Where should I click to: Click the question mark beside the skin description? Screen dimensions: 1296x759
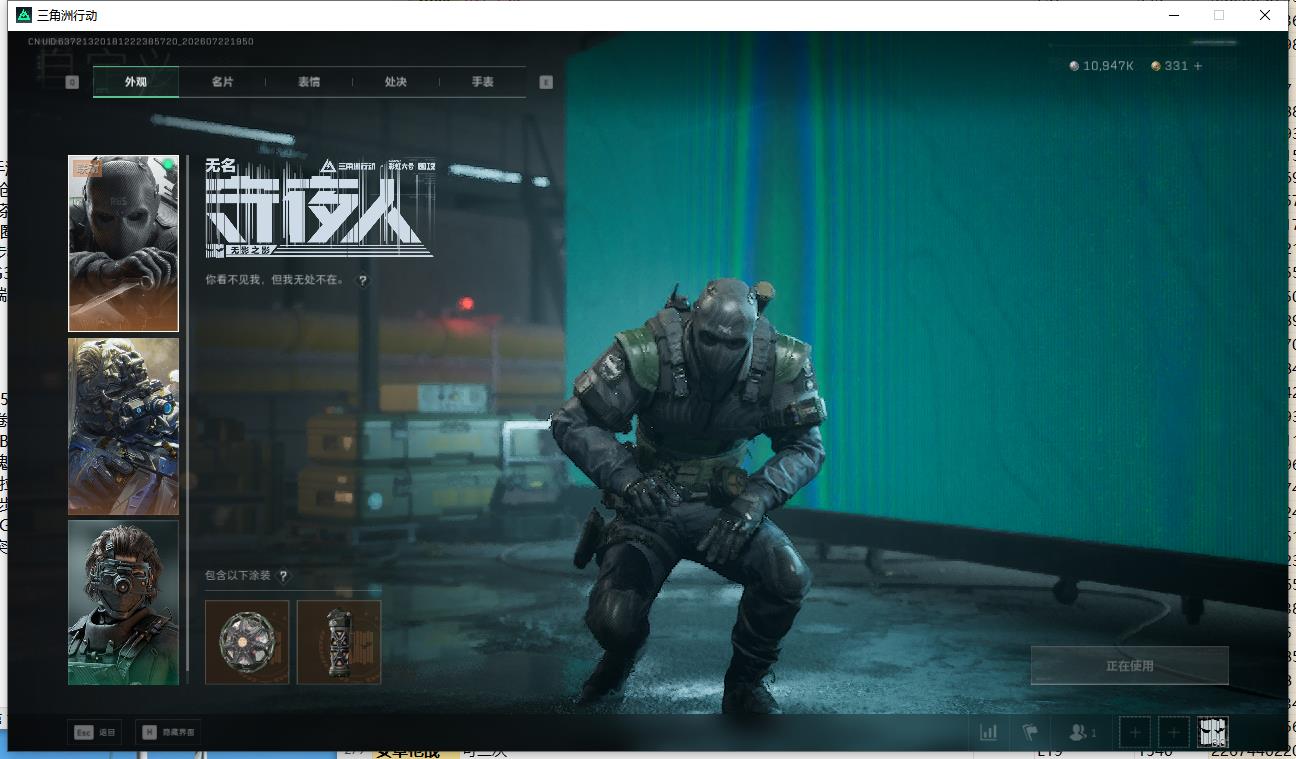point(363,281)
